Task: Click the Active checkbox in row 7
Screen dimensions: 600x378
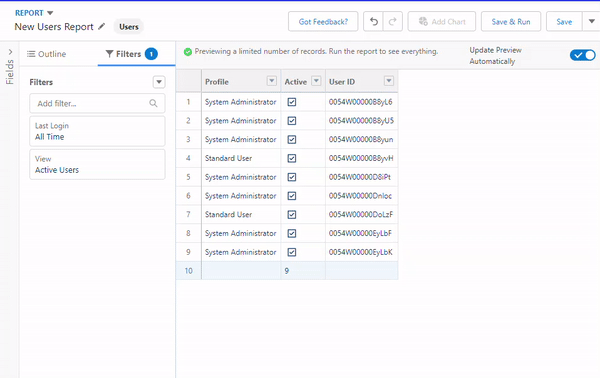Action: pyautogui.click(x=292, y=215)
